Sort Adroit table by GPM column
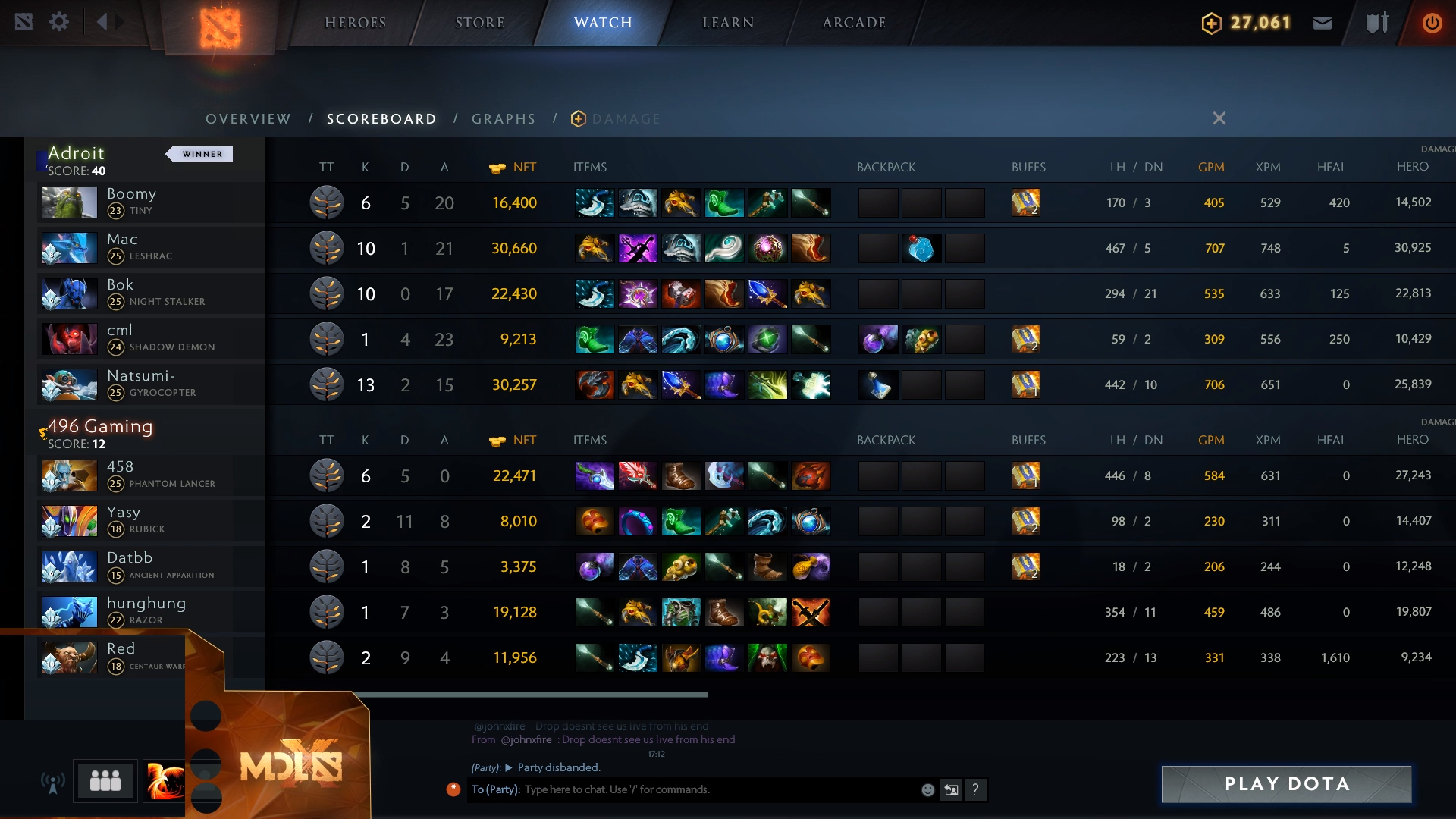Viewport: 1456px width, 819px height. (1211, 167)
